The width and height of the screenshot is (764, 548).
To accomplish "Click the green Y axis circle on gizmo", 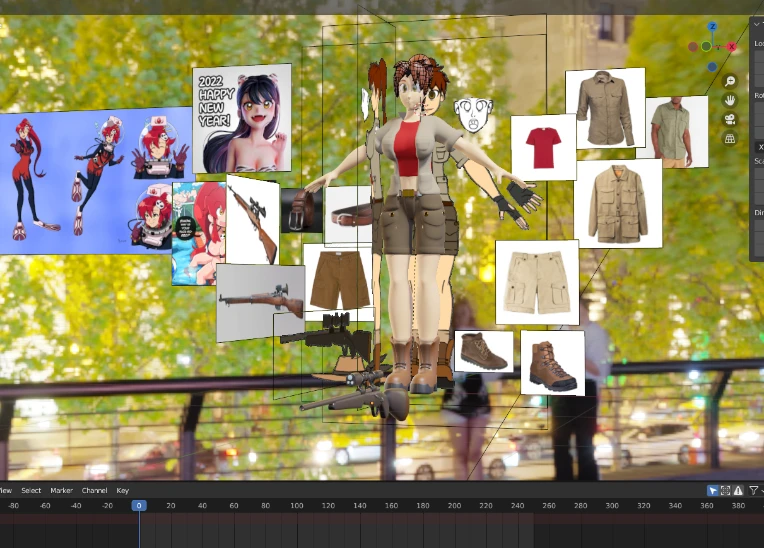I will [706, 46].
